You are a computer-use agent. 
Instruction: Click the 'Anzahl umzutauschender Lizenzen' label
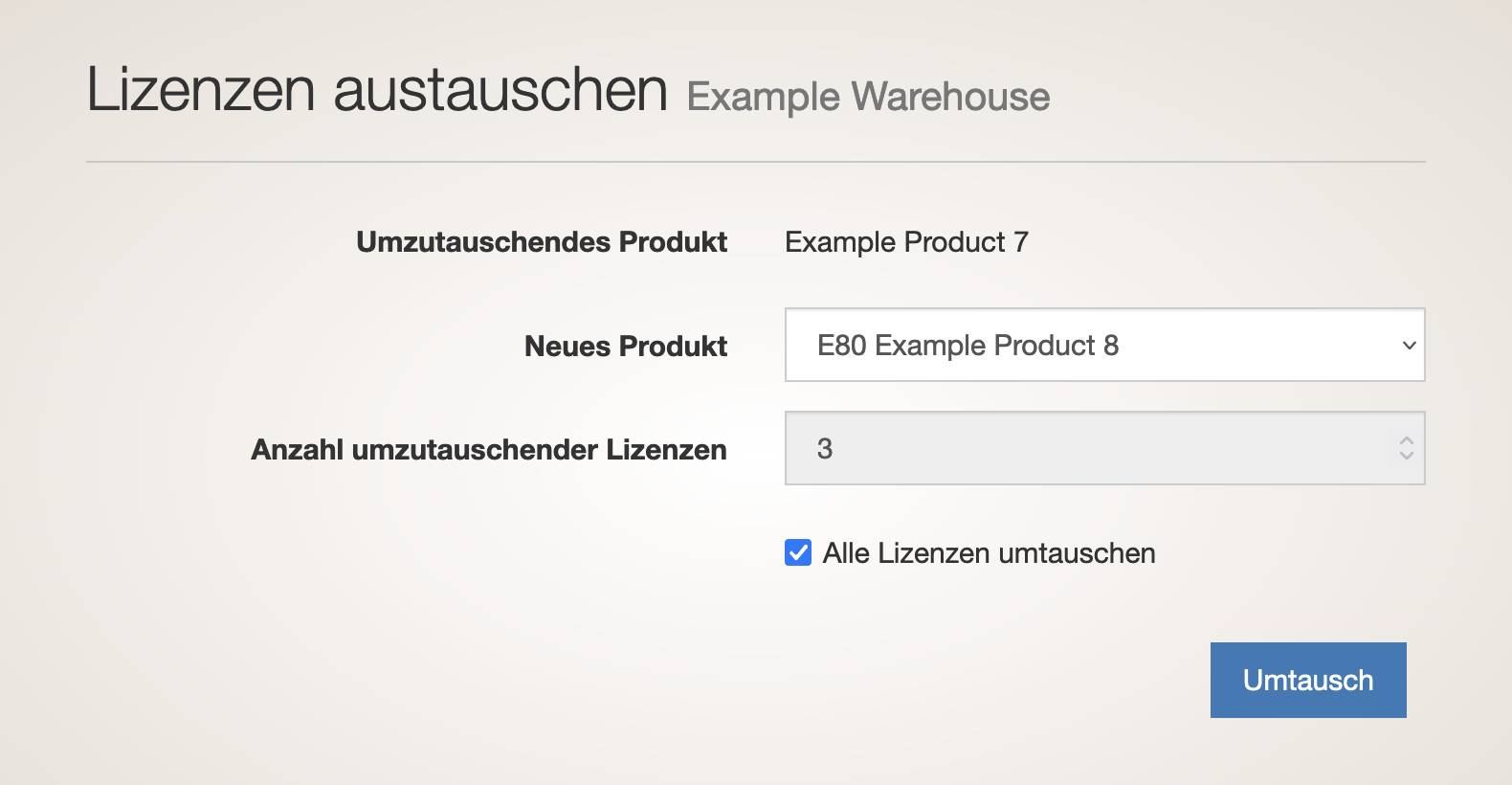(488, 449)
